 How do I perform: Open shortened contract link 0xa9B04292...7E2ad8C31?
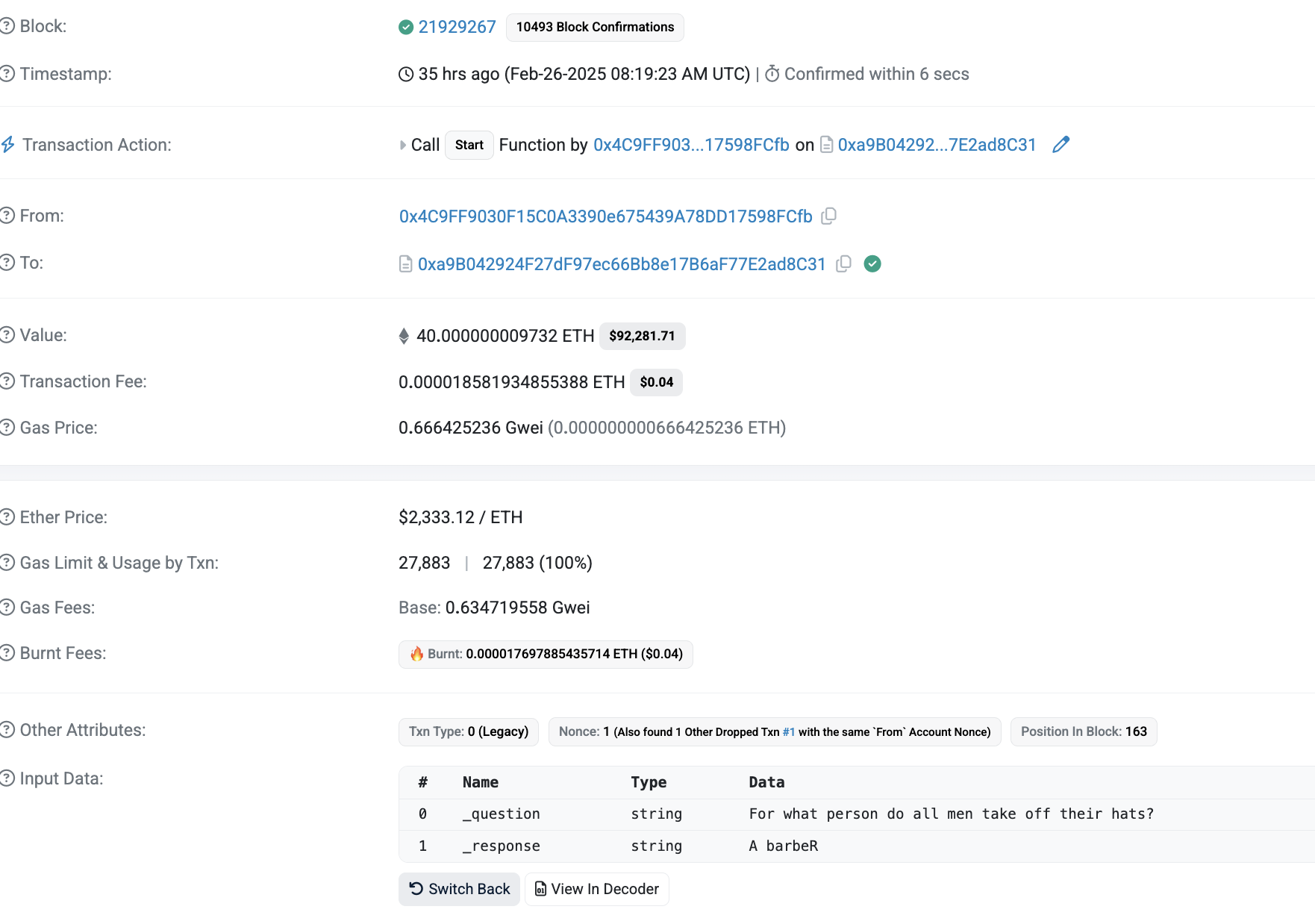tap(937, 145)
